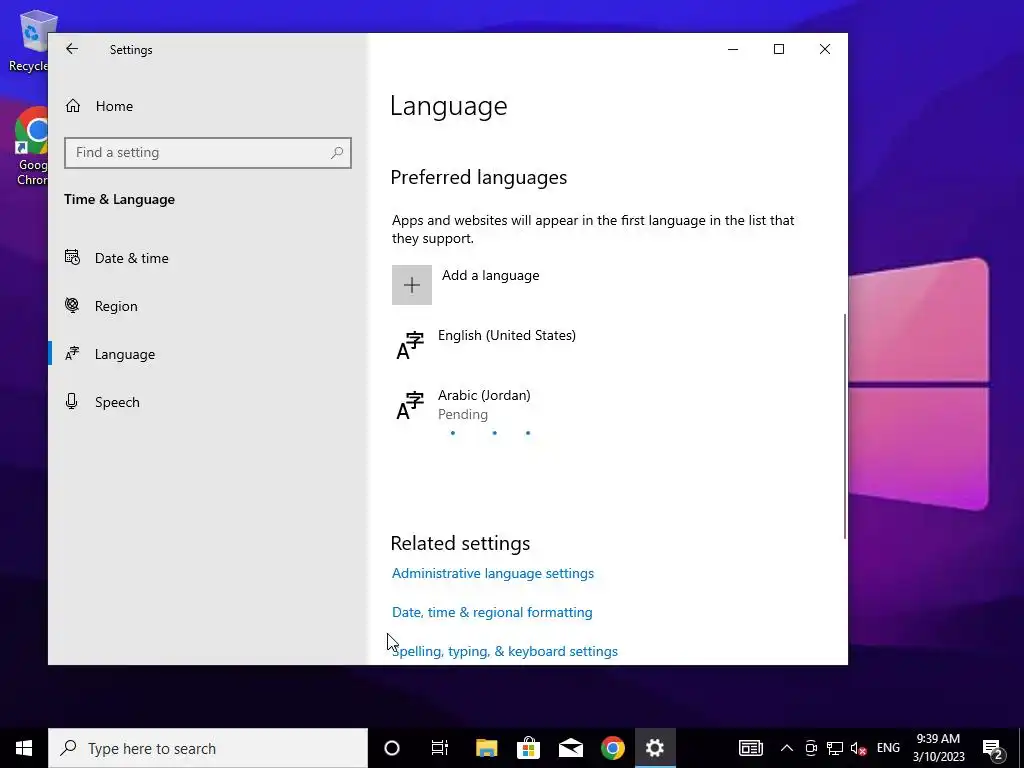
Task: Select English (United States) language entry
Action: point(607,345)
